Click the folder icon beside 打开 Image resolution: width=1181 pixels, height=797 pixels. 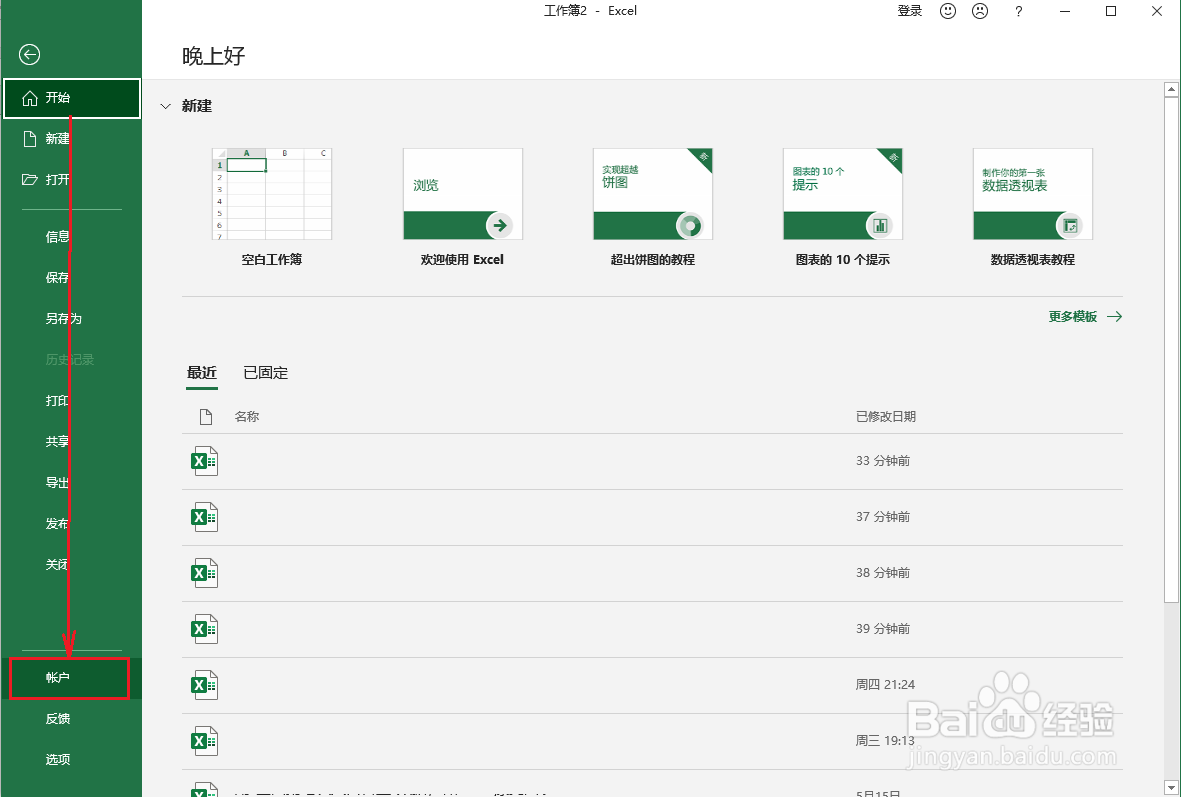30,179
